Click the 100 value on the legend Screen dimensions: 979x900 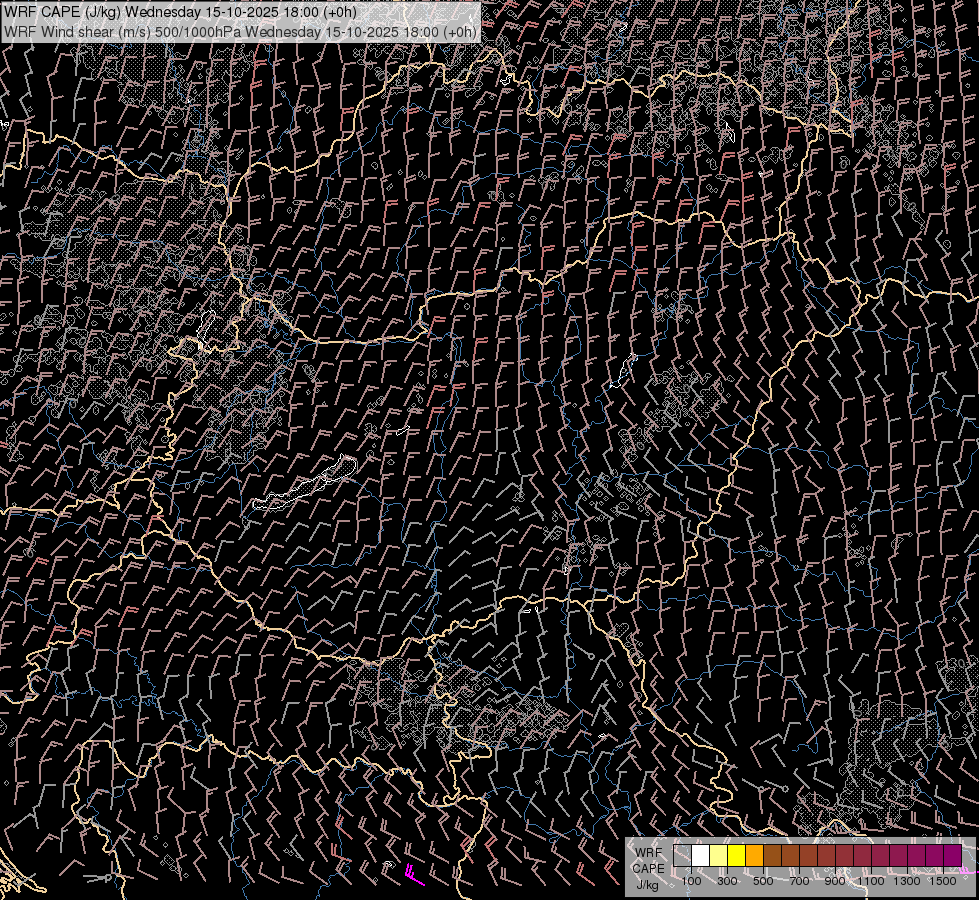point(691,881)
